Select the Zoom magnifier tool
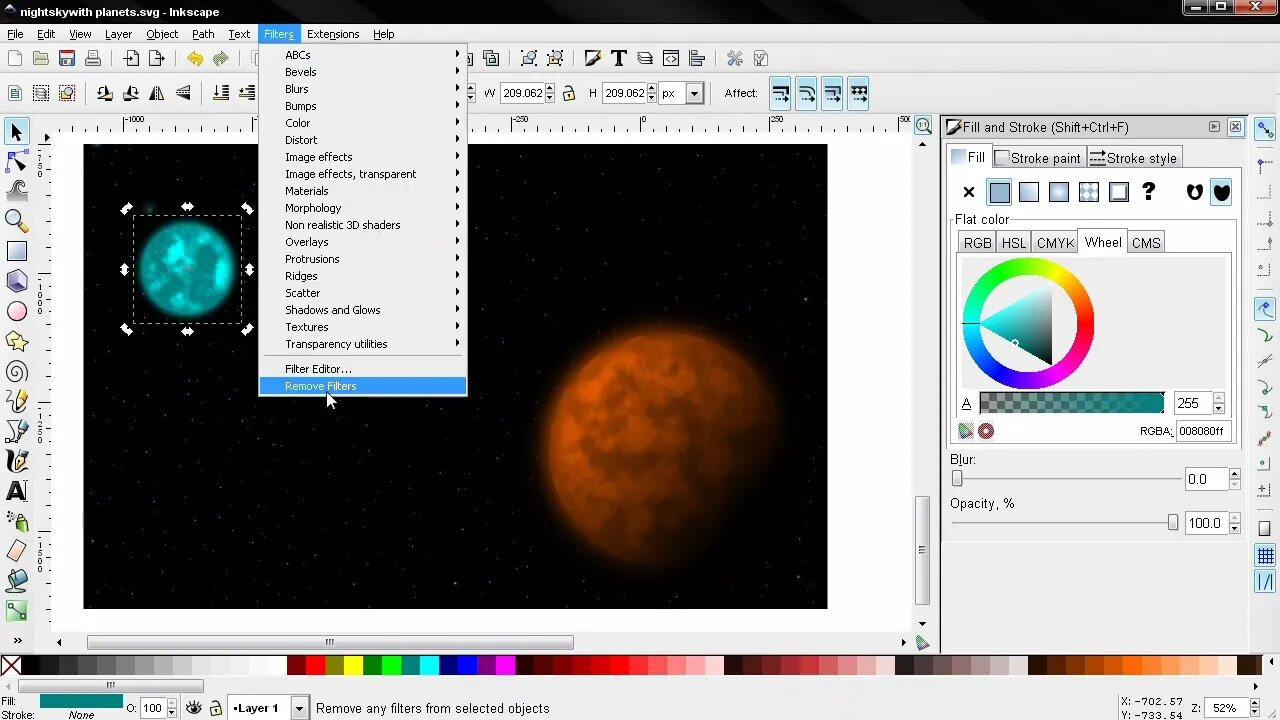 tap(16, 221)
